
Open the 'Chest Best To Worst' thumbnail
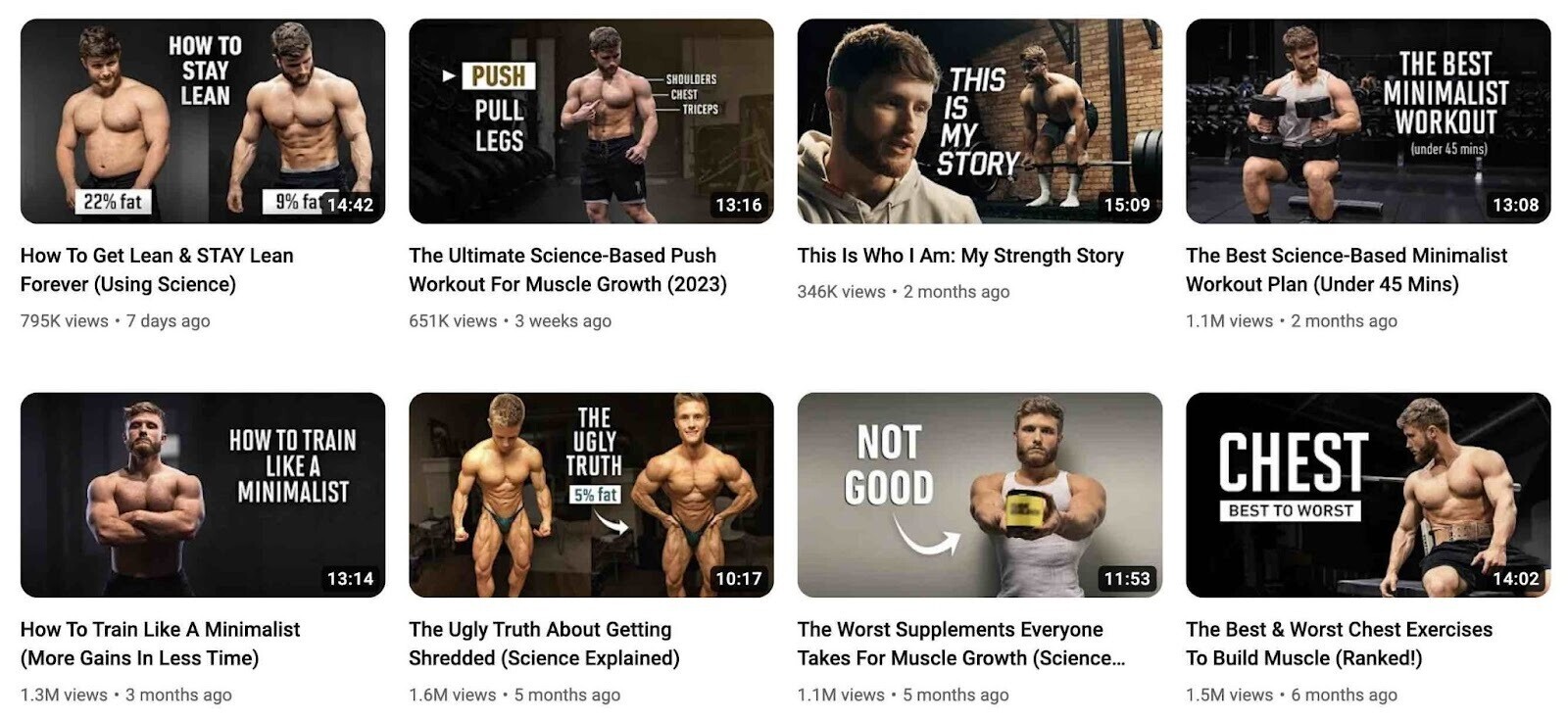(1368, 495)
